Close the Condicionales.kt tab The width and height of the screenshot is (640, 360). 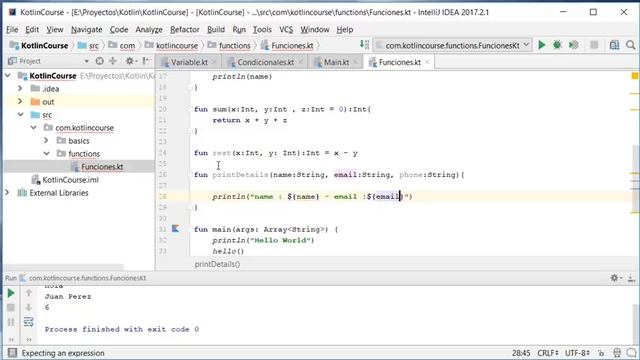point(300,62)
